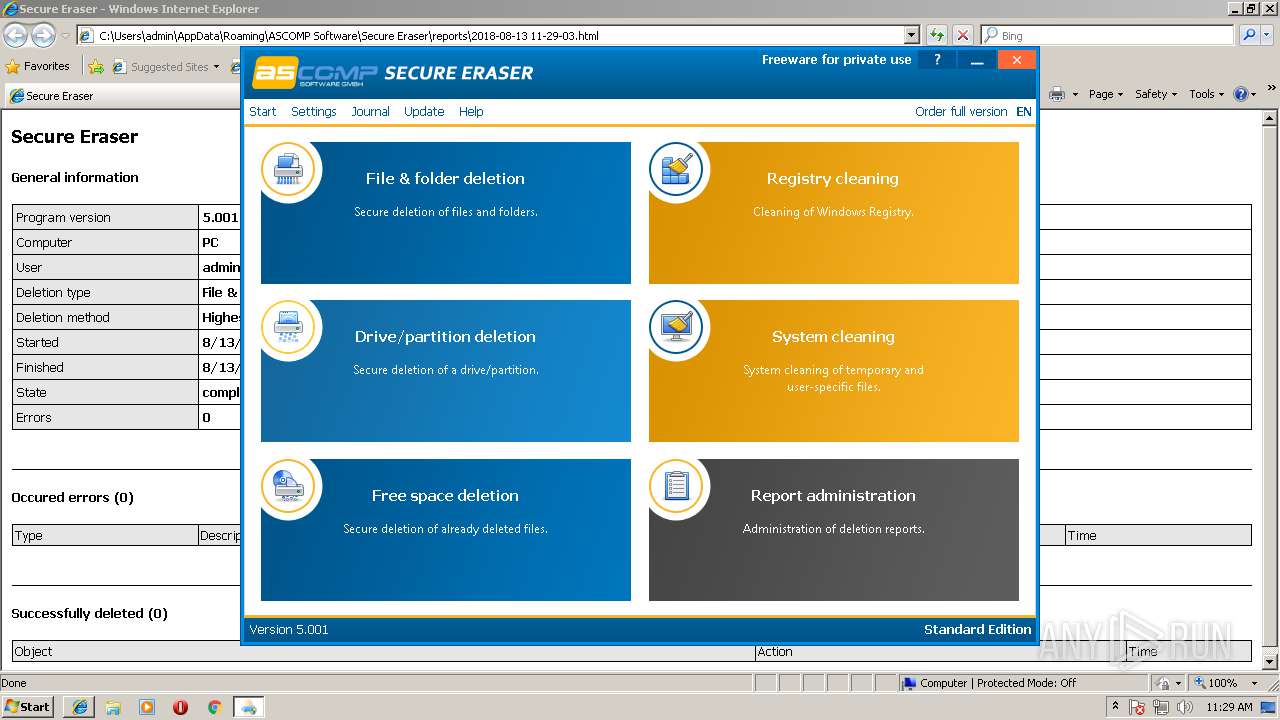Image resolution: width=1280 pixels, height=720 pixels.
Task: Open the IE Safety dropdown menu
Action: (x=1156, y=94)
